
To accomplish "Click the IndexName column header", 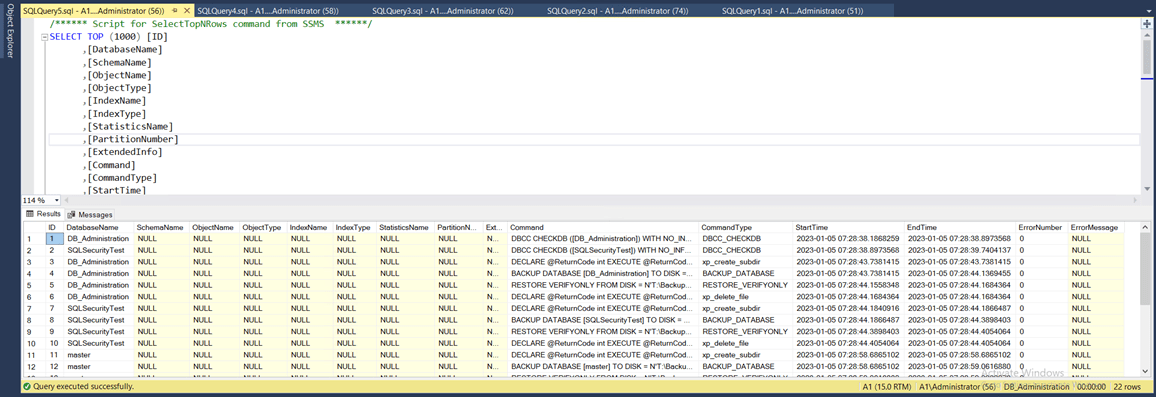I will [x=310, y=227].
